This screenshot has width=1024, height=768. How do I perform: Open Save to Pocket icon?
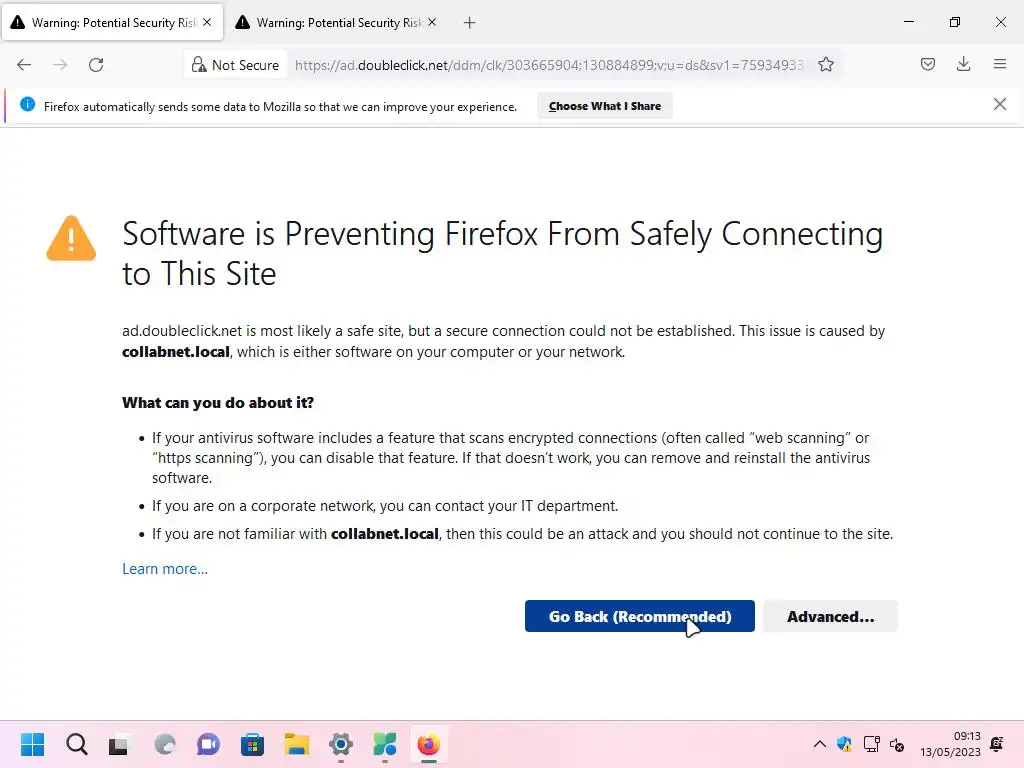pyautogui.click(x=928, y=65)
